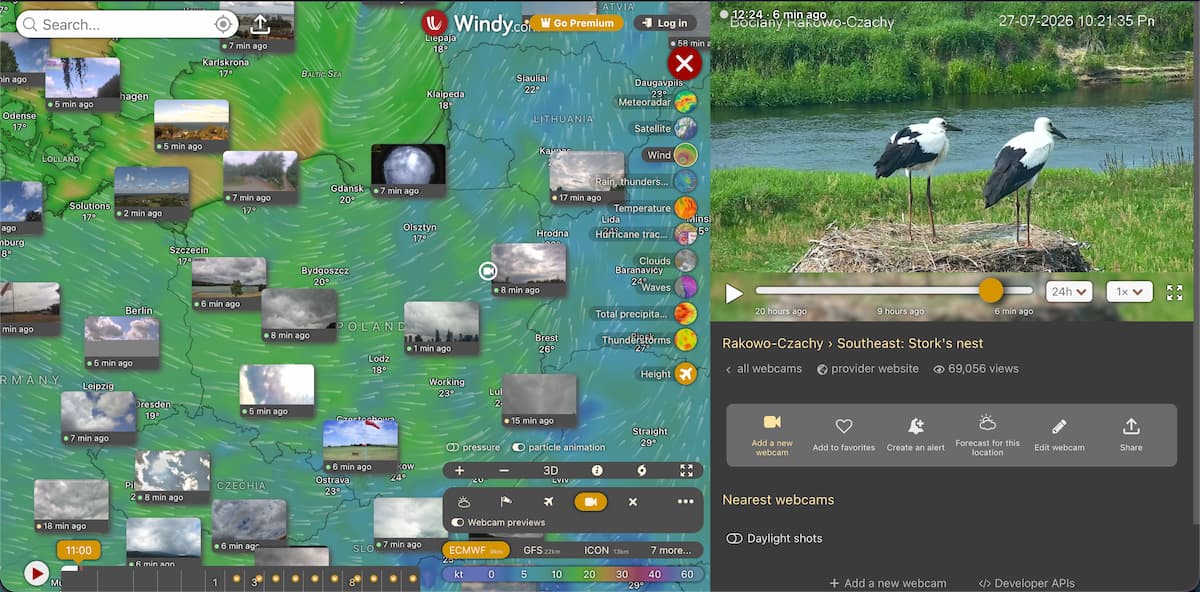Click the Search input field
This screenshot has width=1200, height=592.
[x=126, y=24]
